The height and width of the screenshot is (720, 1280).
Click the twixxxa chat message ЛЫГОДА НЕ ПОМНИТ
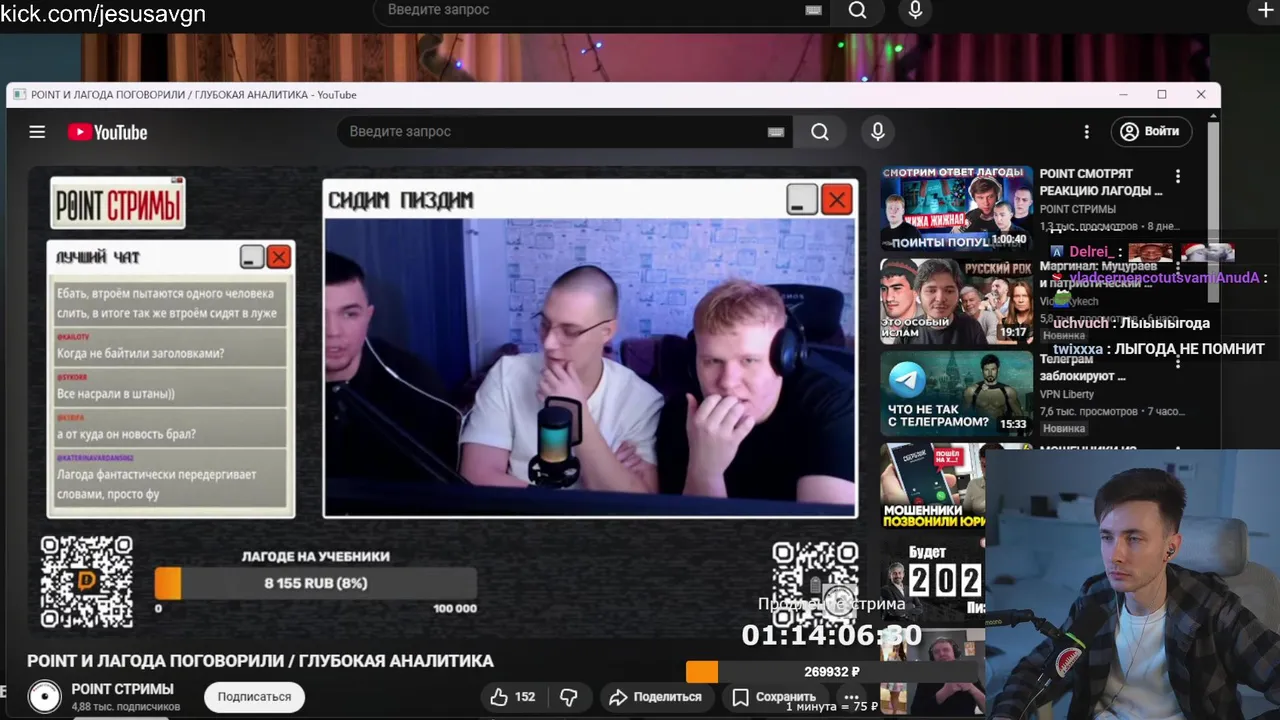[x=1159, y=349]
